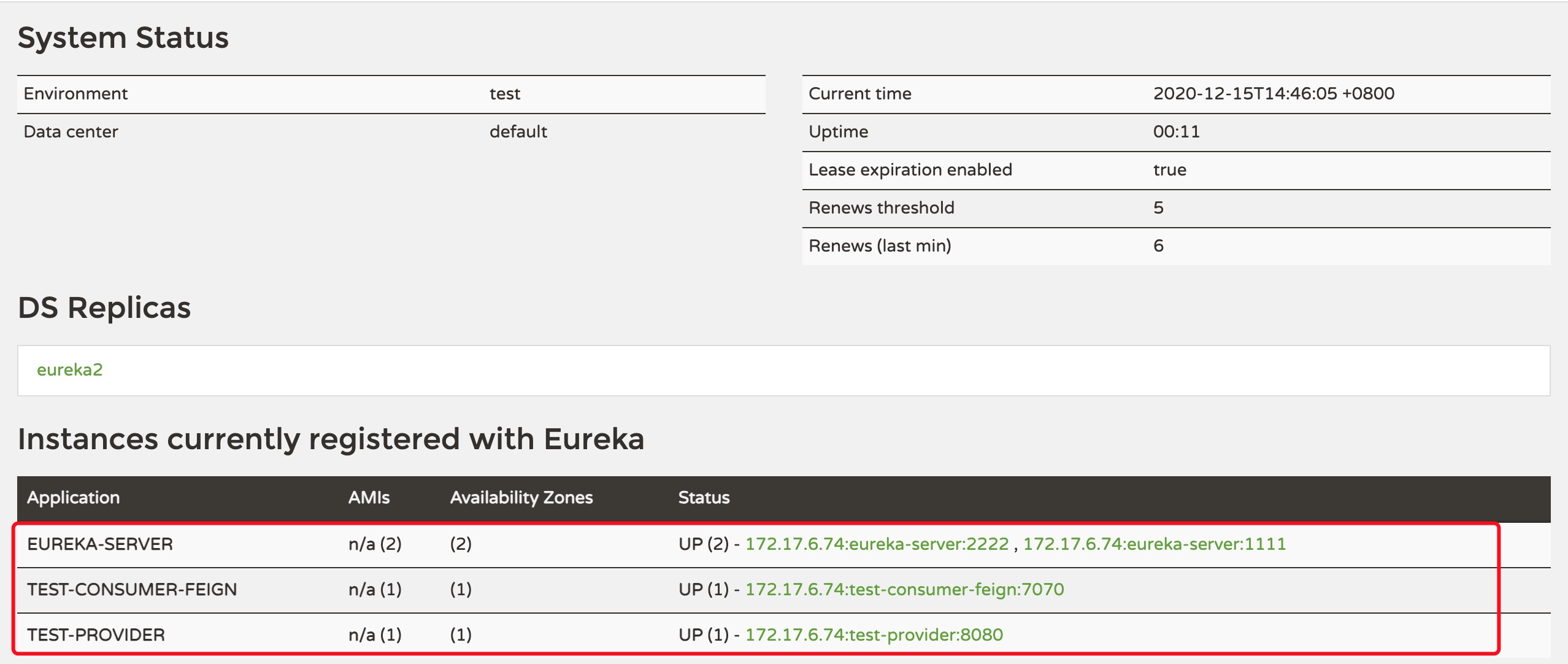Click n/a (1) in TEST-PROVIDER row
The image size is (1568, 664).
pyautogui.click(x=375, y=635)
